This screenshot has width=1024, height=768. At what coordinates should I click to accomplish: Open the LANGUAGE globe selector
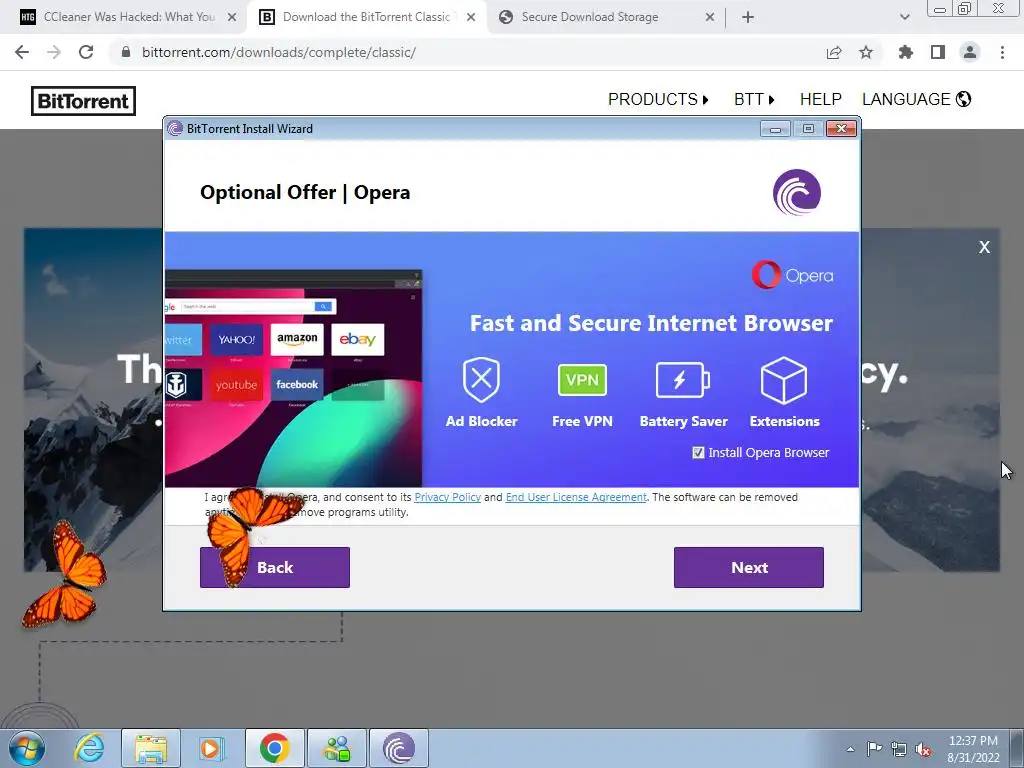click(917, 99)
